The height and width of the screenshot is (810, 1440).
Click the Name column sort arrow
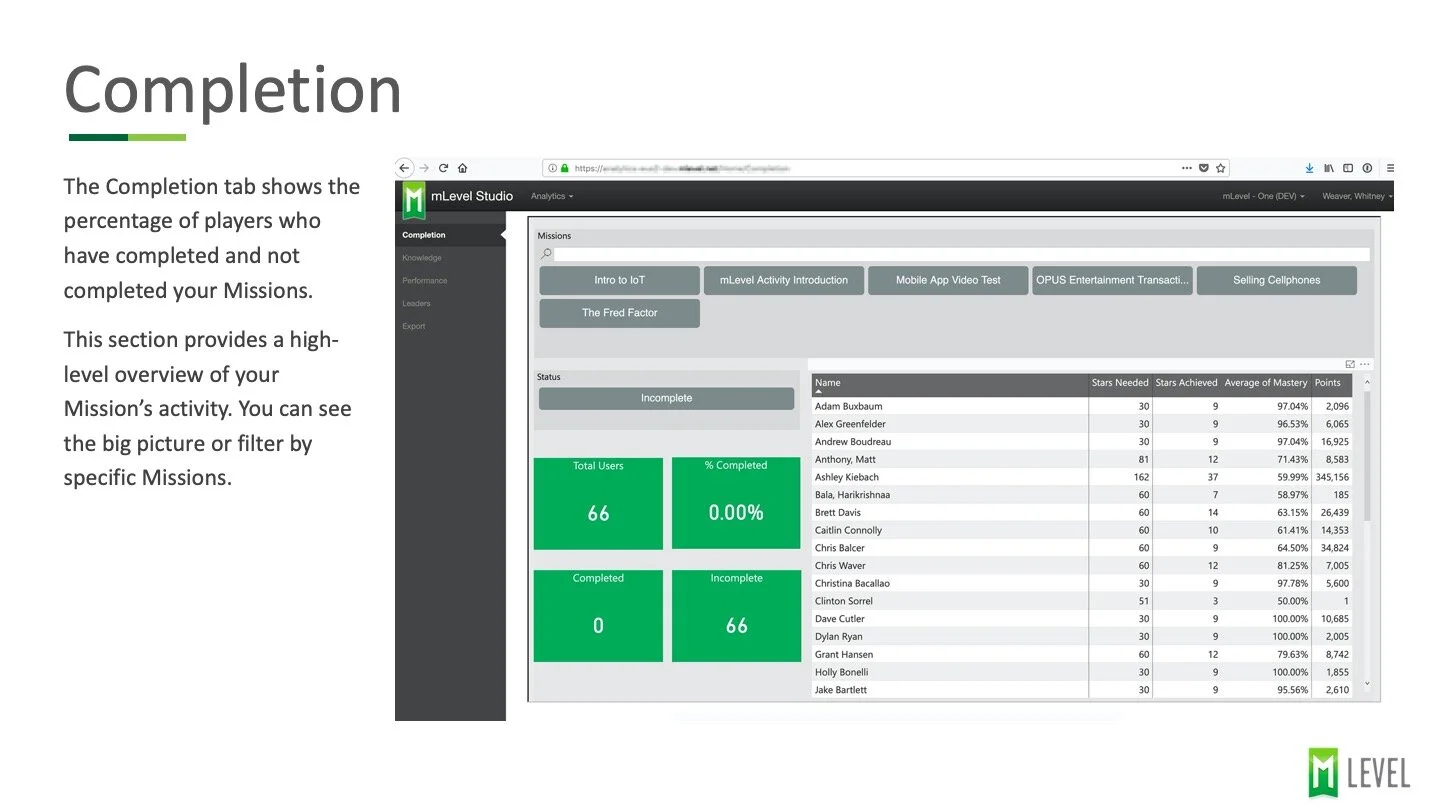(819, 392)
